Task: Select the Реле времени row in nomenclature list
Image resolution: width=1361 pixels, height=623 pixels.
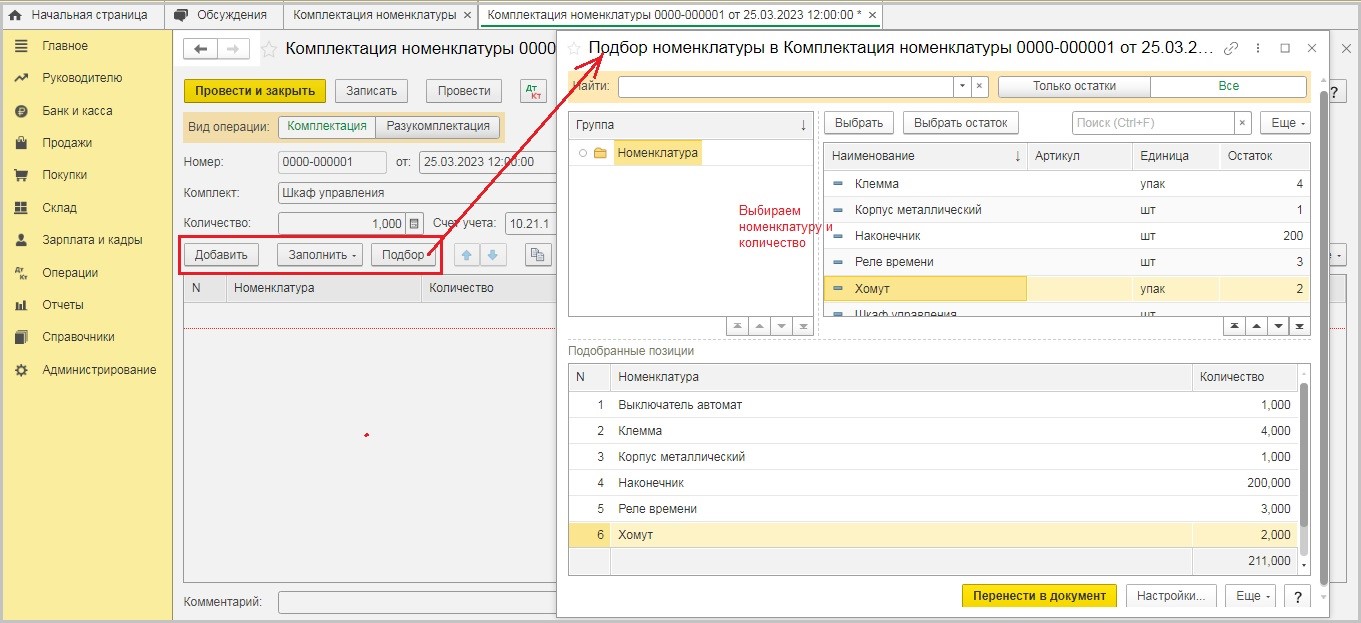Action: coord(1066,262)
